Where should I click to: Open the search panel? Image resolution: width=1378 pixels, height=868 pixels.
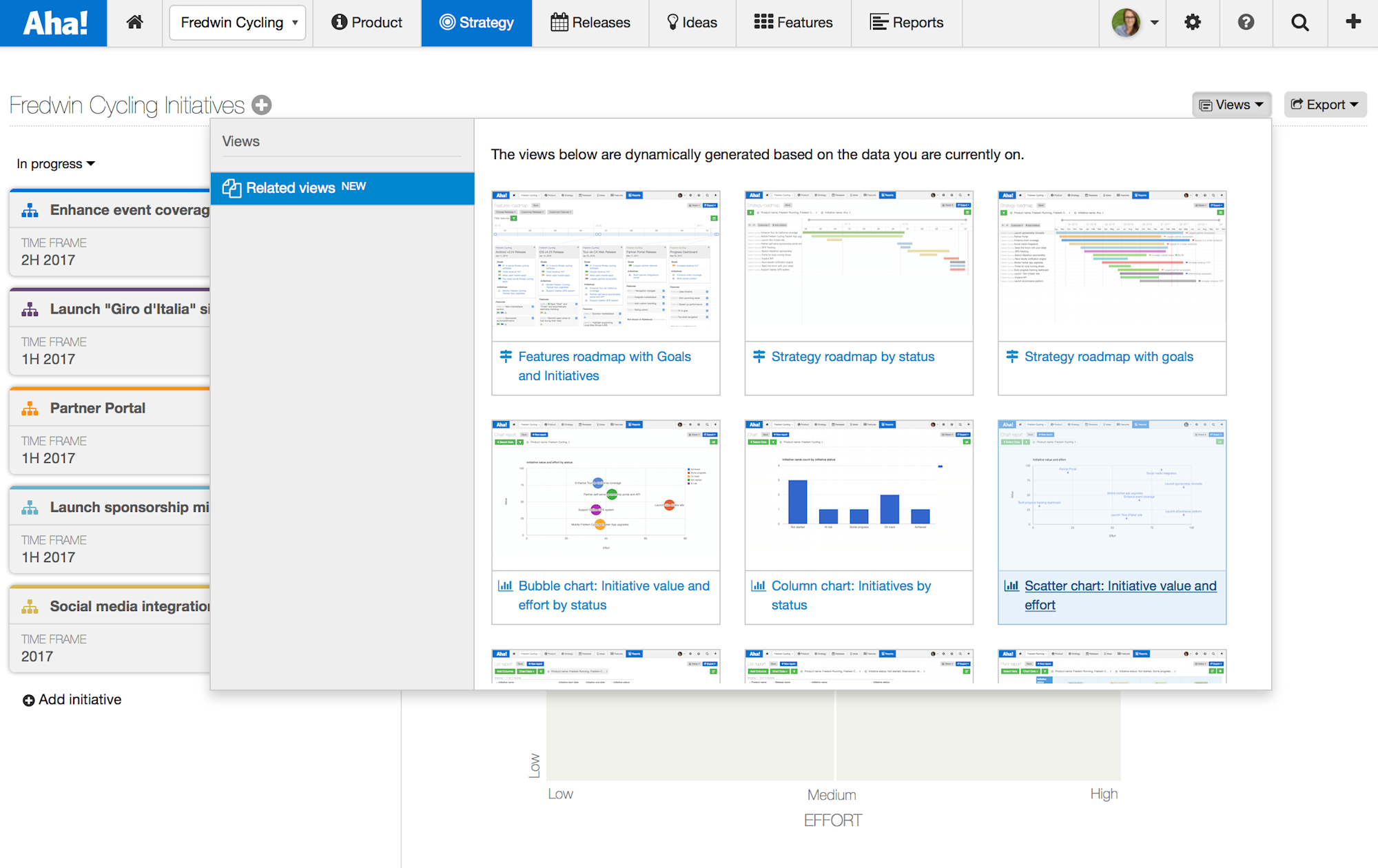tap(1299, 22)
